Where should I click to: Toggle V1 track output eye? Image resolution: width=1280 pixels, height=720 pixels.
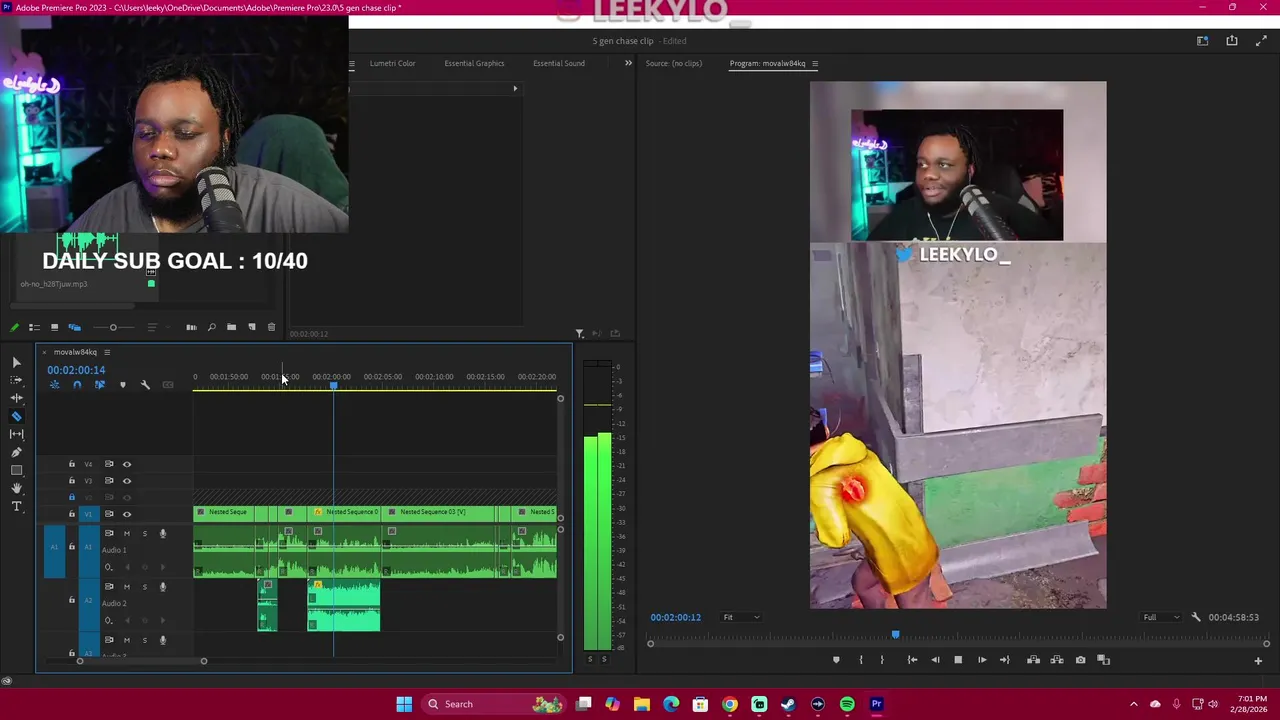(127, 514)
